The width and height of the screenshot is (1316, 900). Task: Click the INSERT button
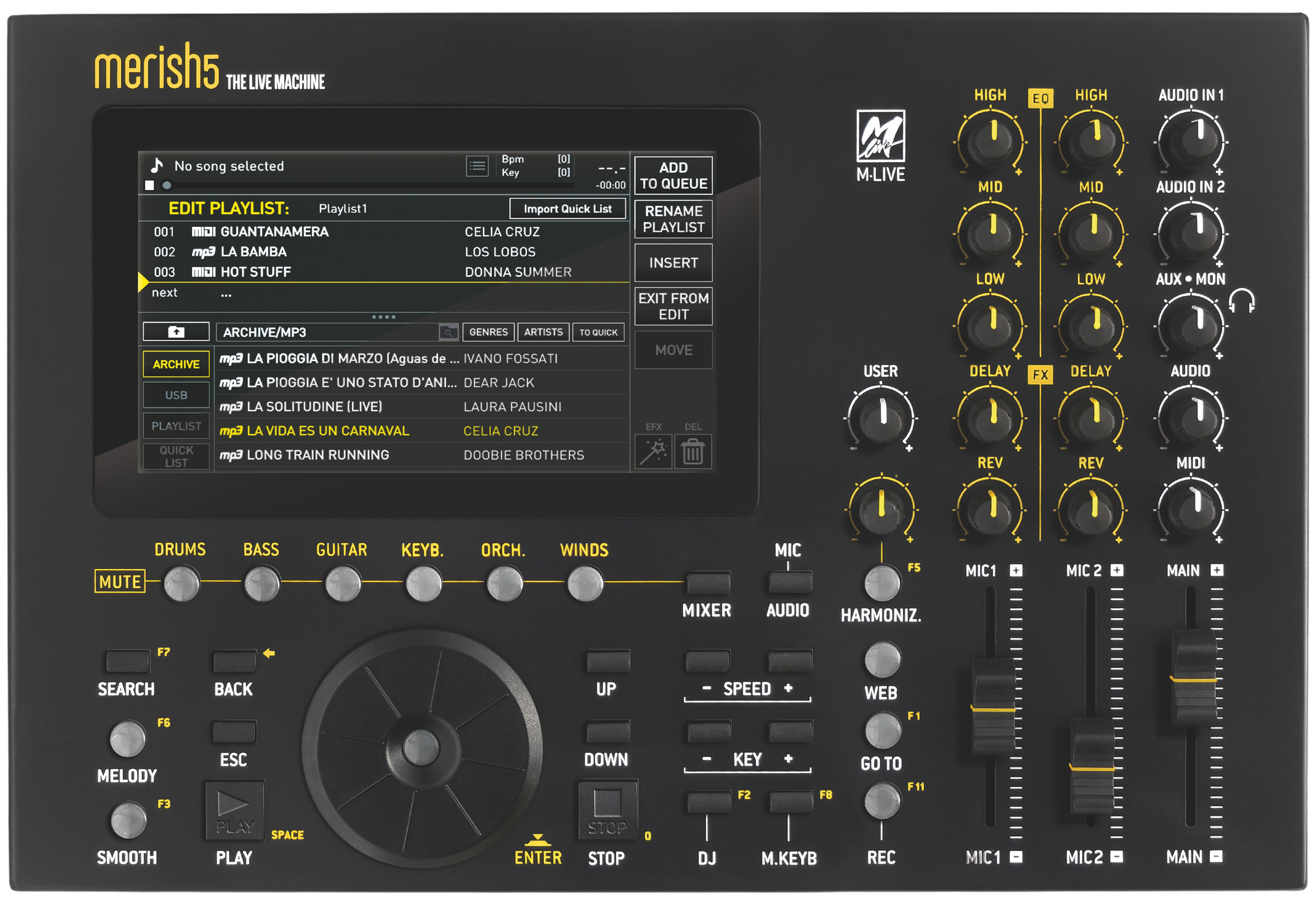click(x=673, y=263)
